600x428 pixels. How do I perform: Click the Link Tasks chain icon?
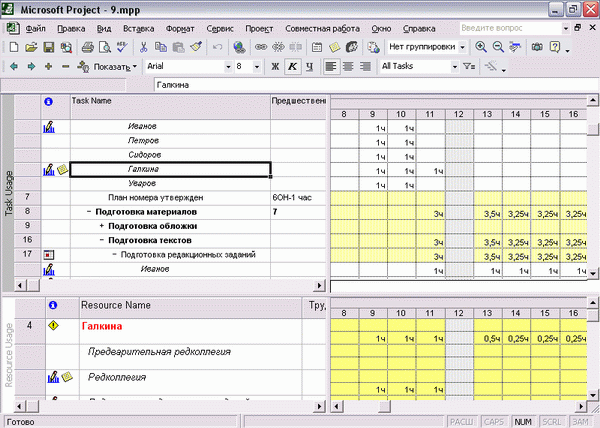coord(261,47)
